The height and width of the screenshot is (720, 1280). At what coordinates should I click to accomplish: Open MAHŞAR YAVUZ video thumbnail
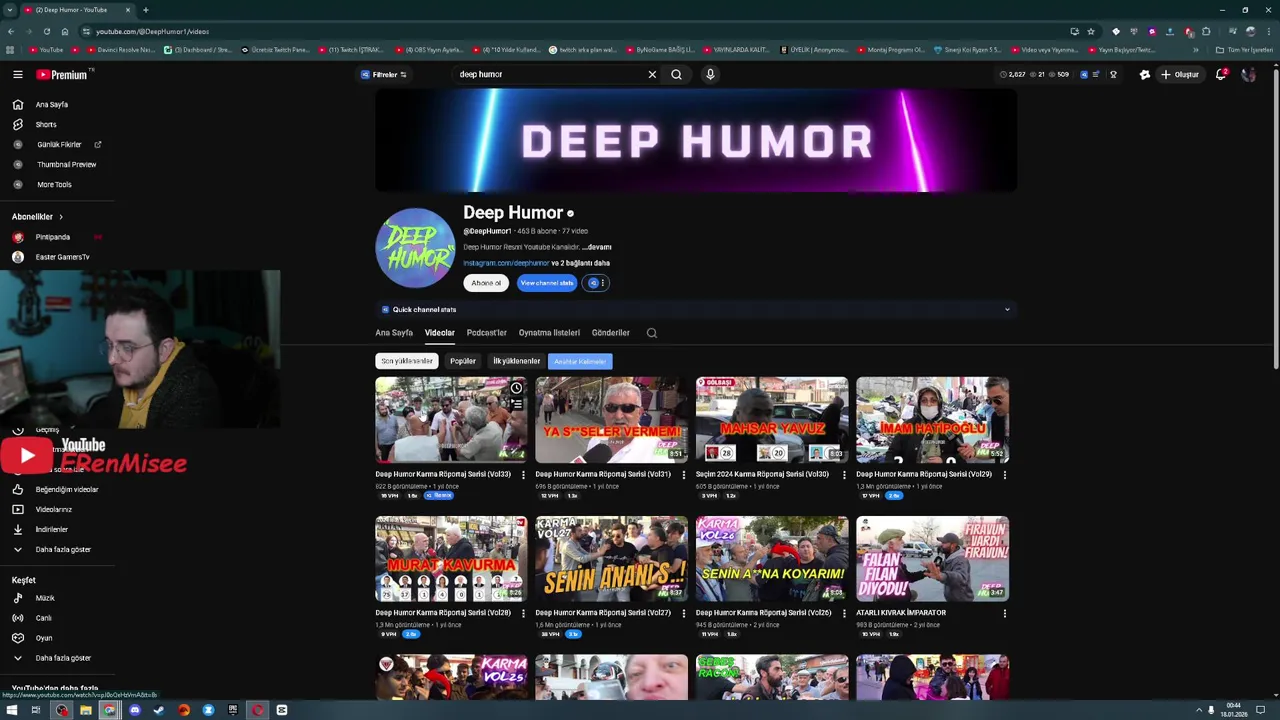[x=772, y=420]
